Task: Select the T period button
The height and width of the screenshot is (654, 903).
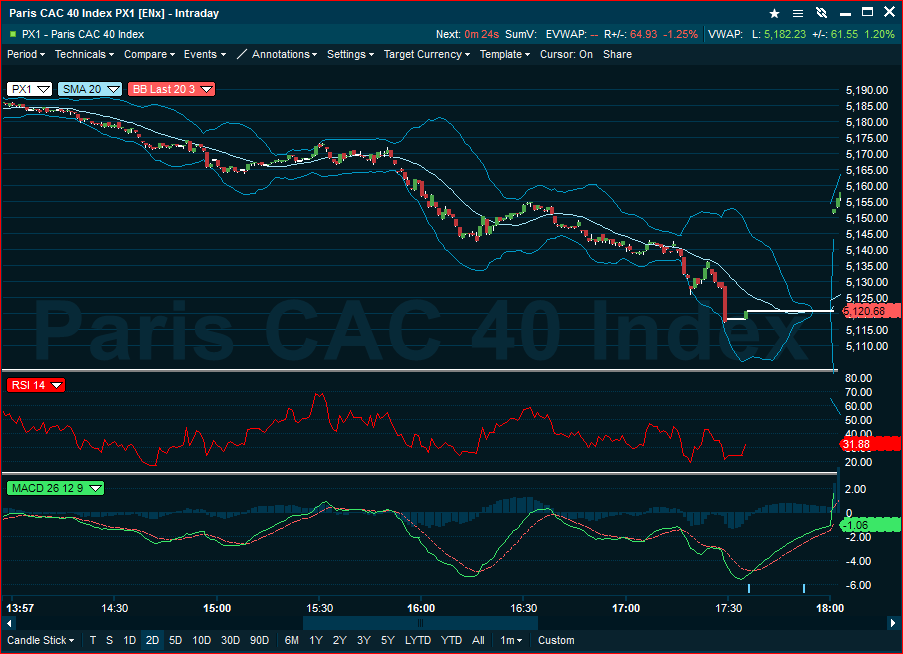Action: pos(93,640)
